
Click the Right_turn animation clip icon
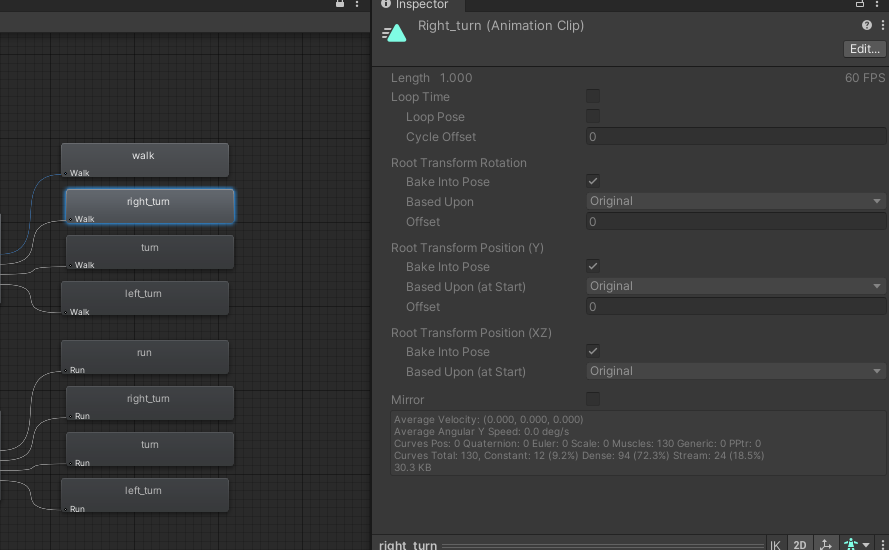point(395,33)
